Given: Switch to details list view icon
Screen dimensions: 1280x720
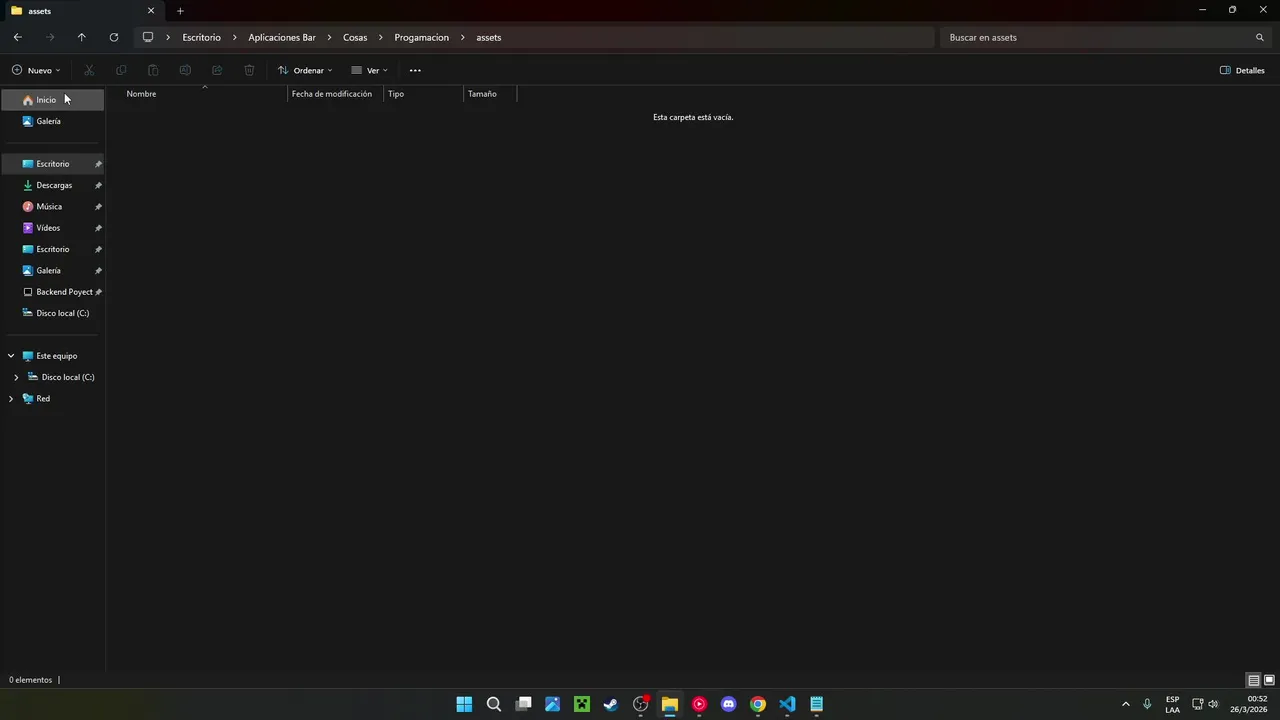Looking at the screenshot, I should [1253, 680].
